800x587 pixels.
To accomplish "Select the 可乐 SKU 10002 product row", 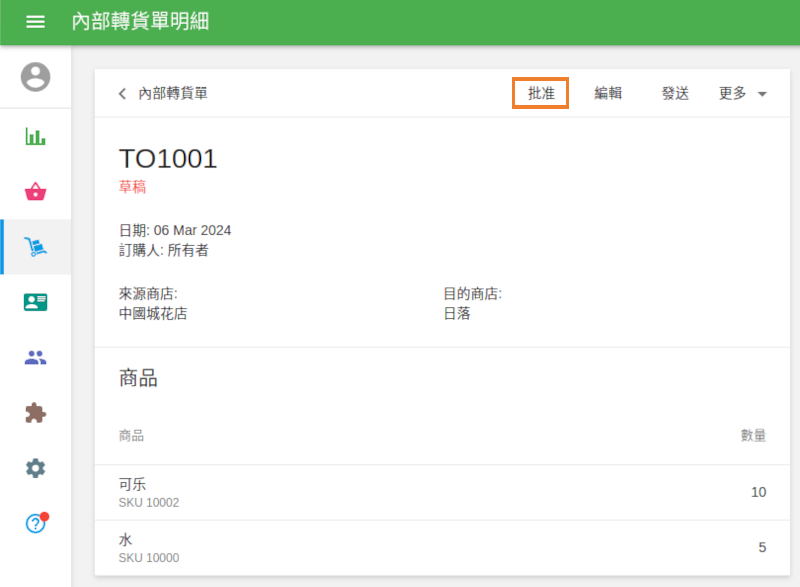I will click(x=442, y=492).
